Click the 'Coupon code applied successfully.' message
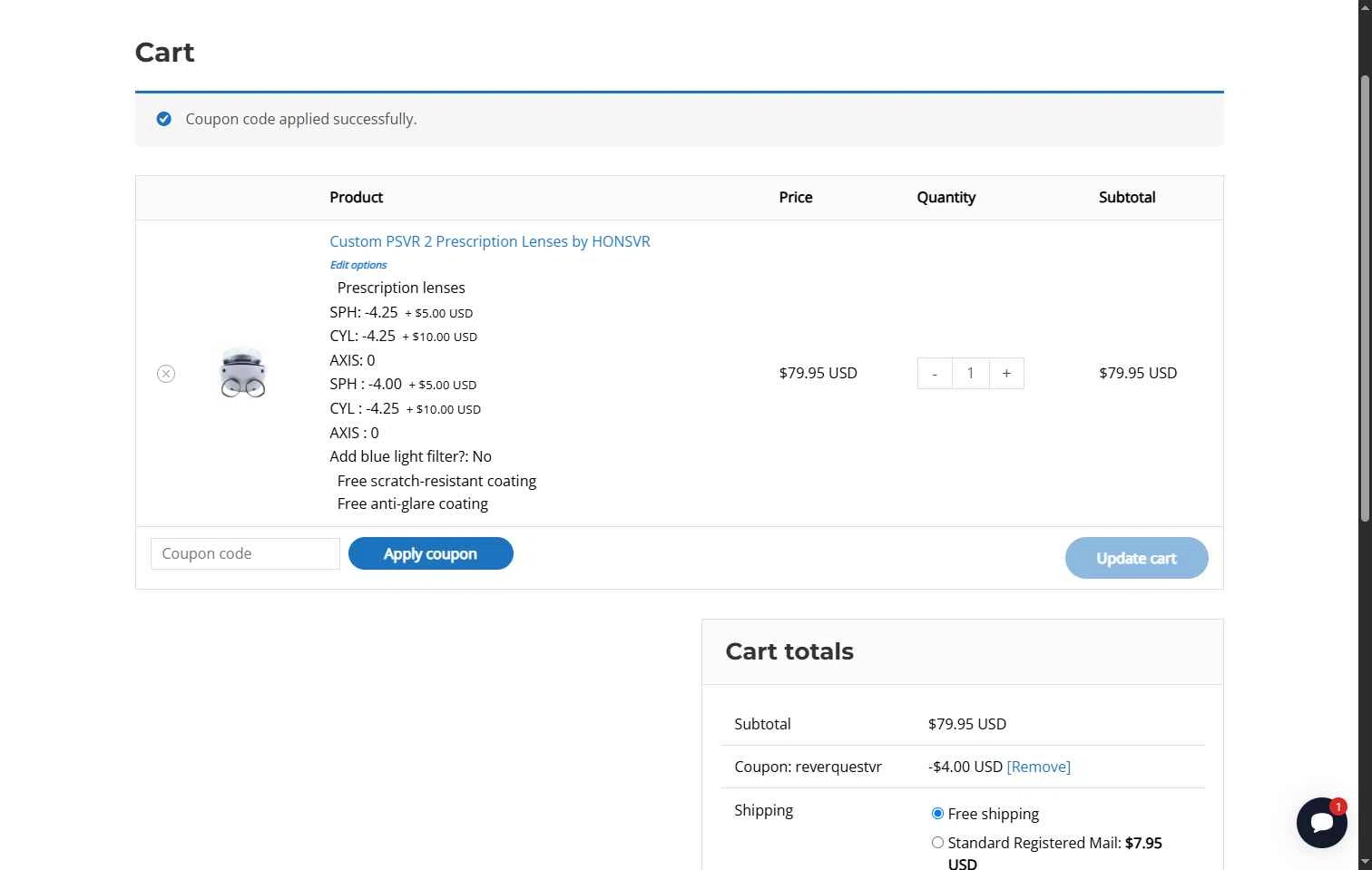 (301, 119)
